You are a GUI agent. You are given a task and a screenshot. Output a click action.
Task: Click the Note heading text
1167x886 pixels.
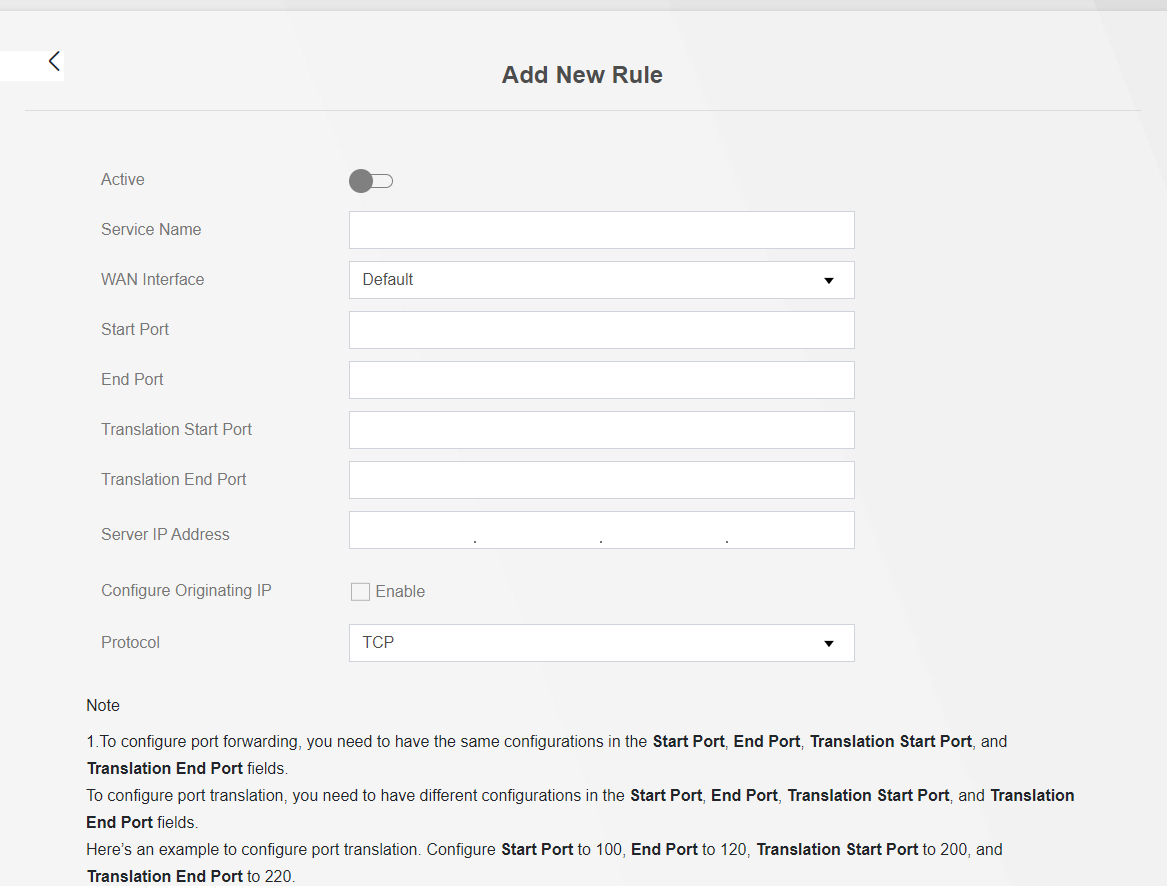pos(103,705)
